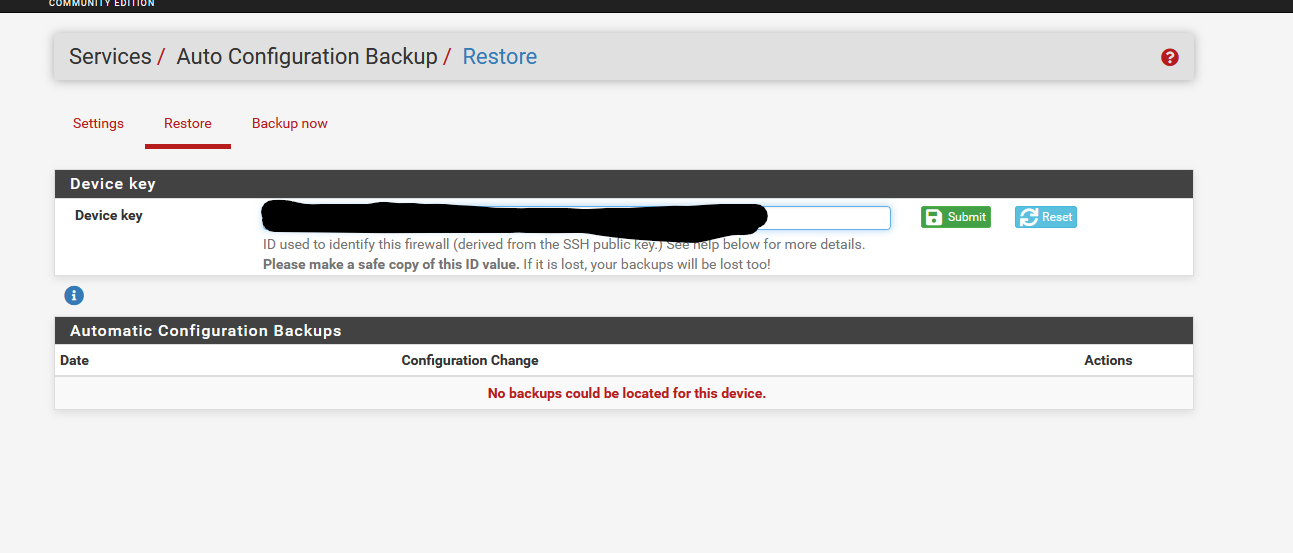The width and height of the screenshot is (1293, 553).
Task: Open the red help question mark icon
Action: coord(1169,58)
